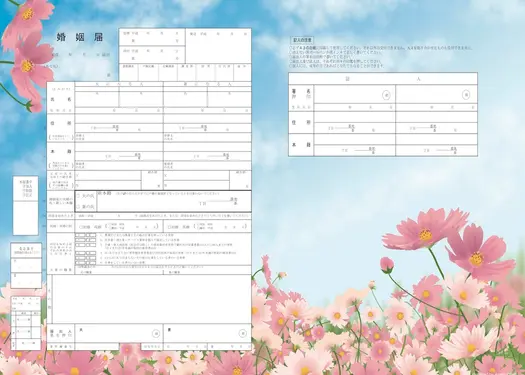Check the husband's 初婚 box
Screen dimensions: 525x375
coord(81,227)
